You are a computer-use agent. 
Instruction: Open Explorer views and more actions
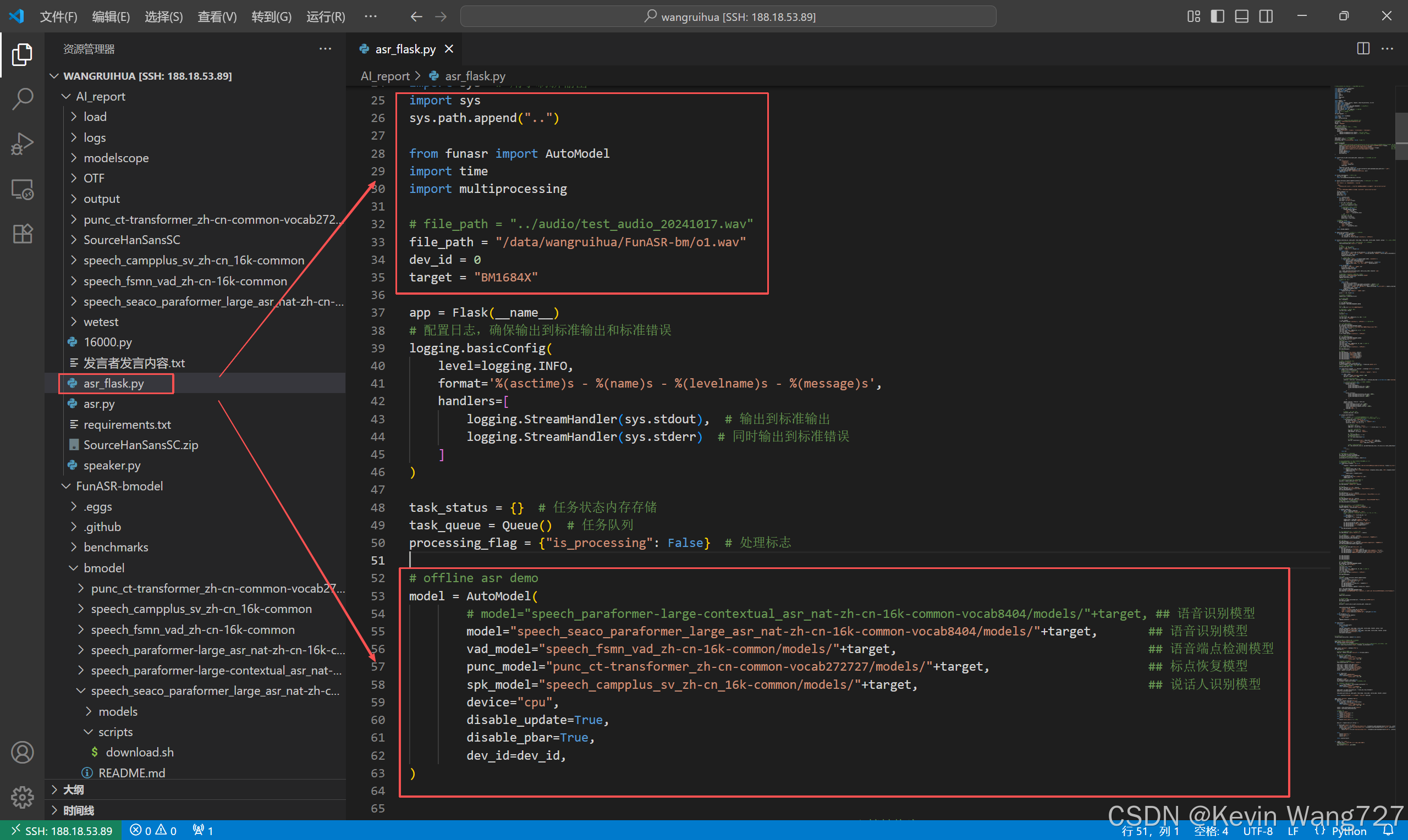(x=325, y=49)
